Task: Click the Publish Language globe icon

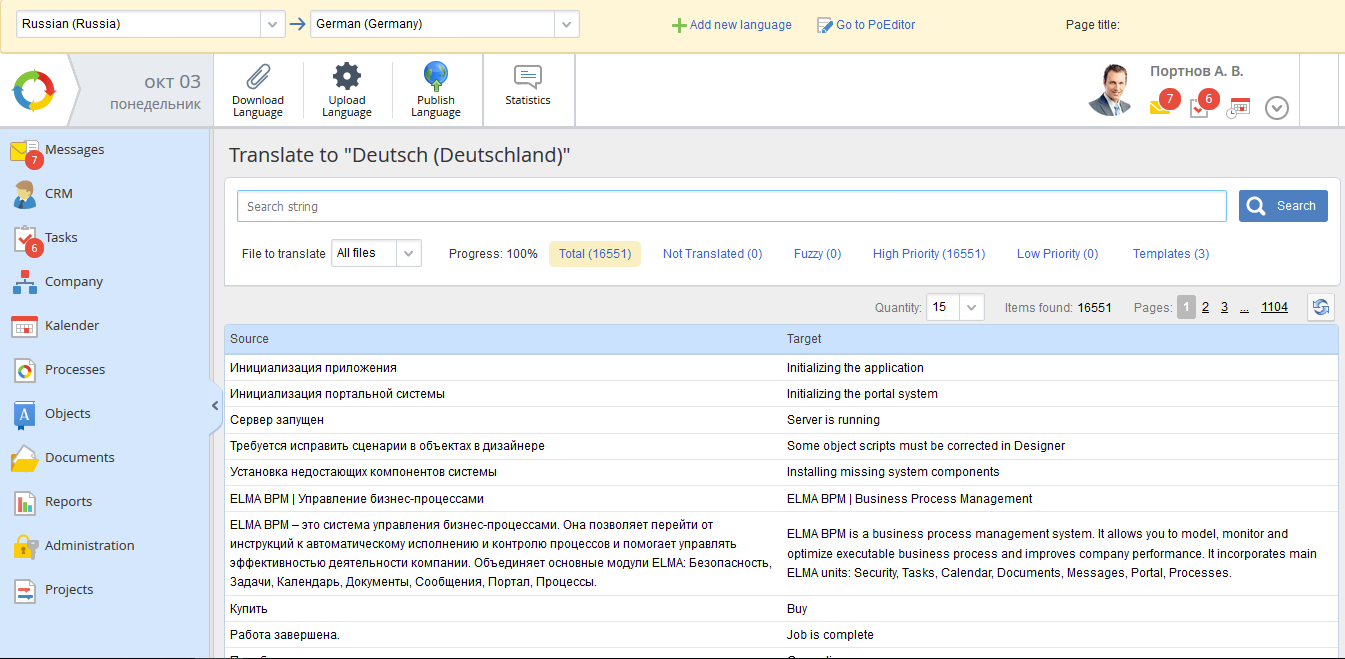Action: click(435, 77)
